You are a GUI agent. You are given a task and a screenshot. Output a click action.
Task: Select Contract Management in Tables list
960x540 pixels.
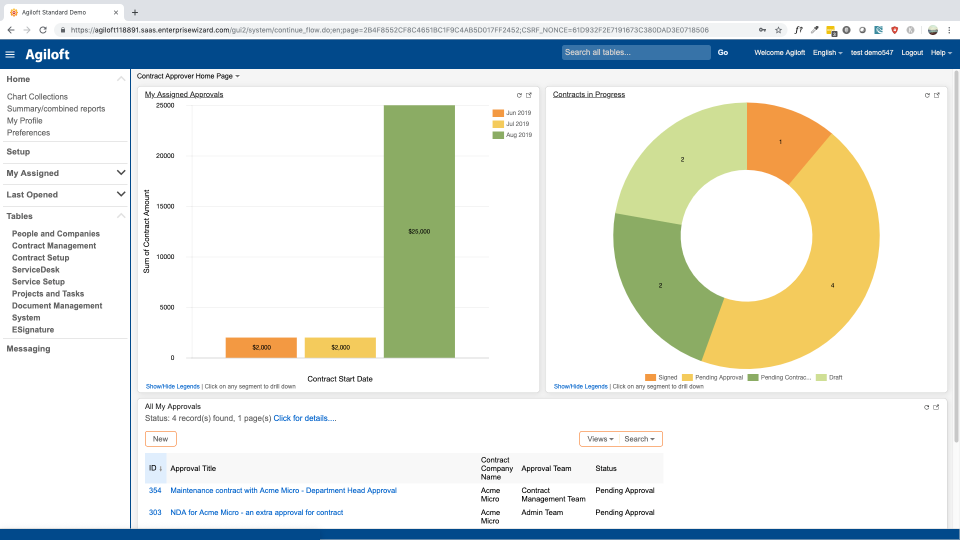[54, 246]
